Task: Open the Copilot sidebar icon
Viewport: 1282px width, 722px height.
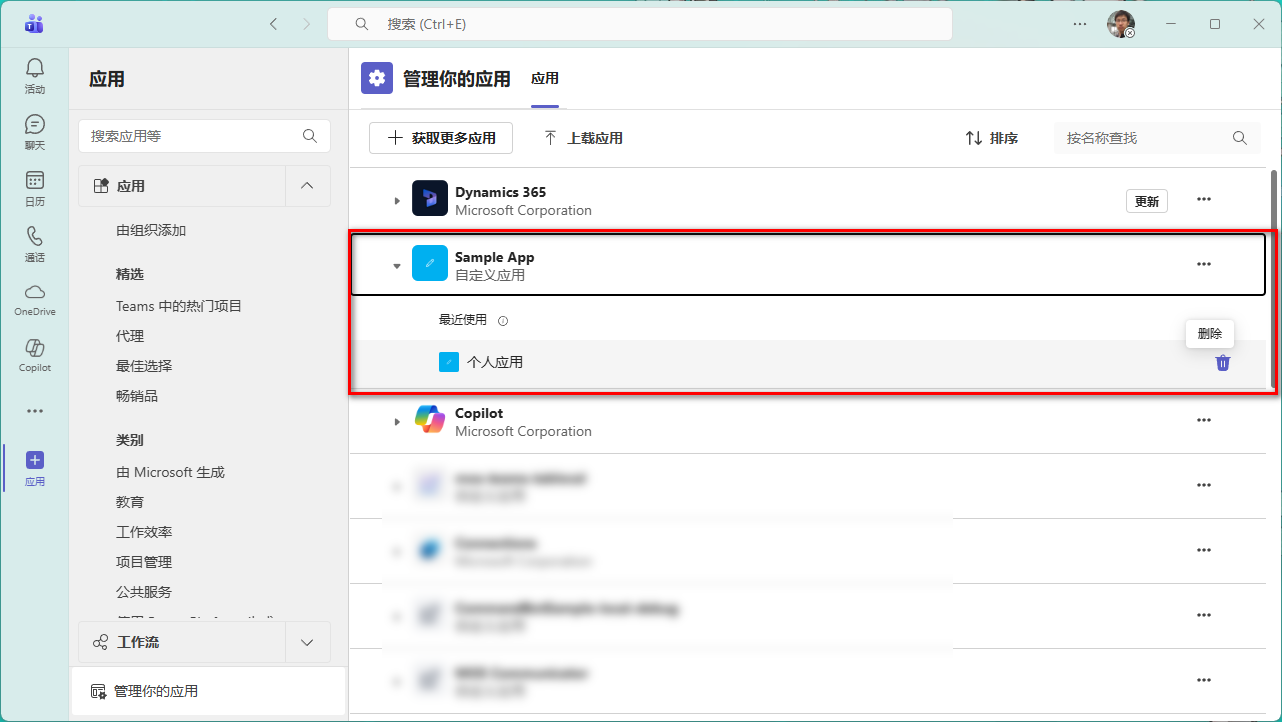Action: pyautogui.click(x=35, y=348)
